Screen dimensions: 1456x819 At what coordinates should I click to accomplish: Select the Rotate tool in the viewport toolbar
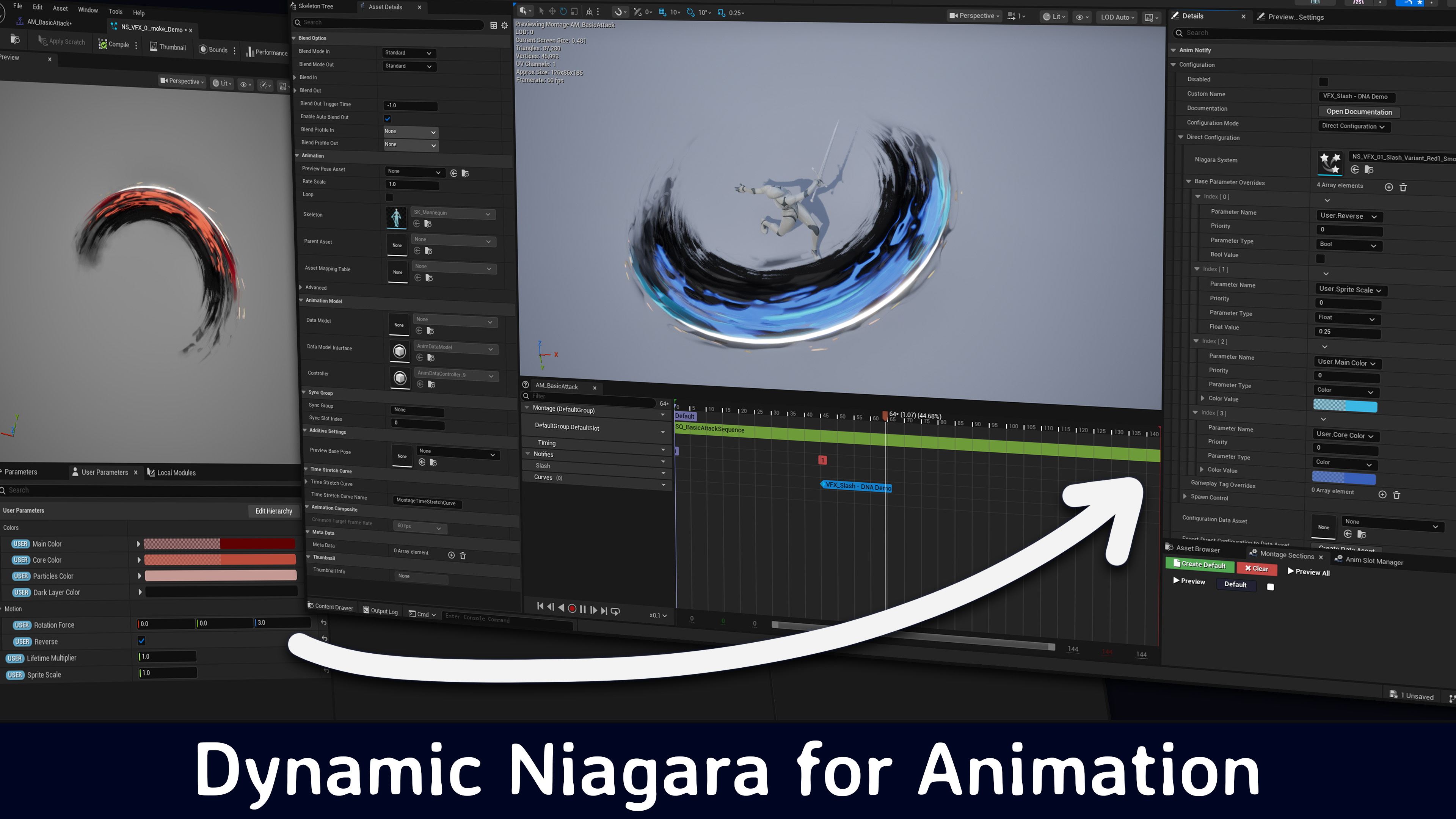563,11
